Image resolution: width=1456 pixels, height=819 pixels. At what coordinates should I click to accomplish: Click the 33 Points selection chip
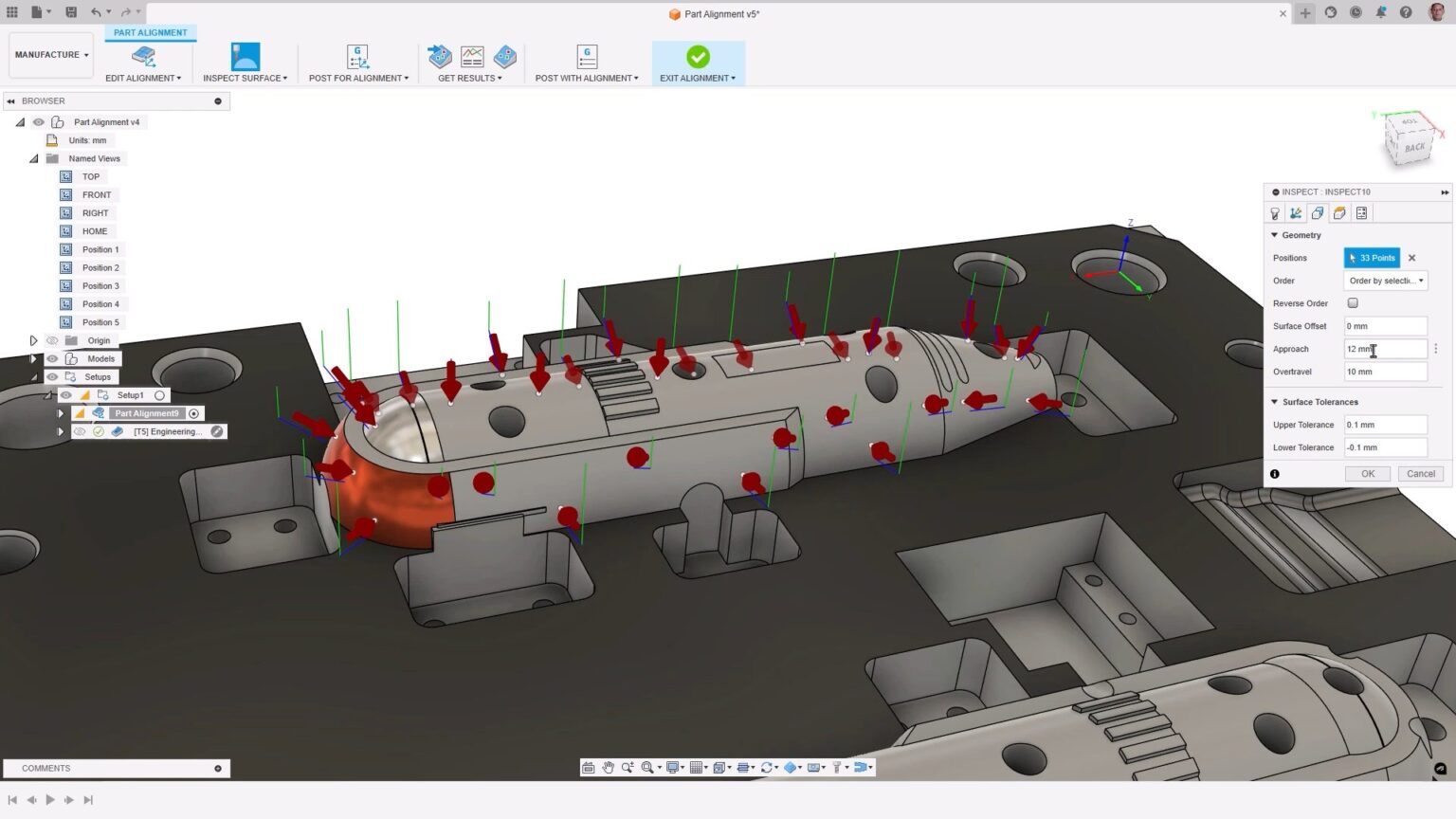click(1372, 257)
